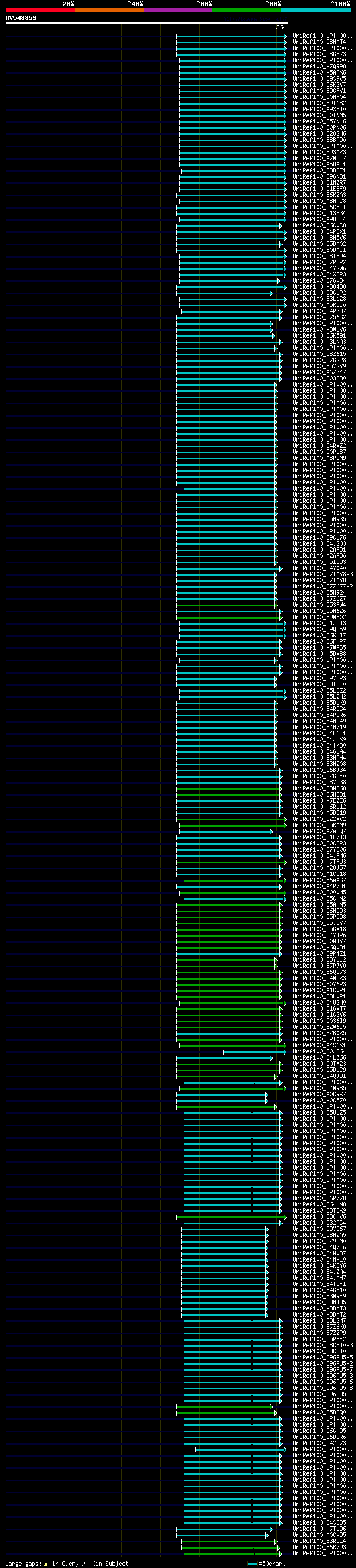The height and width of the screenshot is (1568, 356).
Task: Open hit UniRef100_A7WPG5
Action: (x=319, y=647)
